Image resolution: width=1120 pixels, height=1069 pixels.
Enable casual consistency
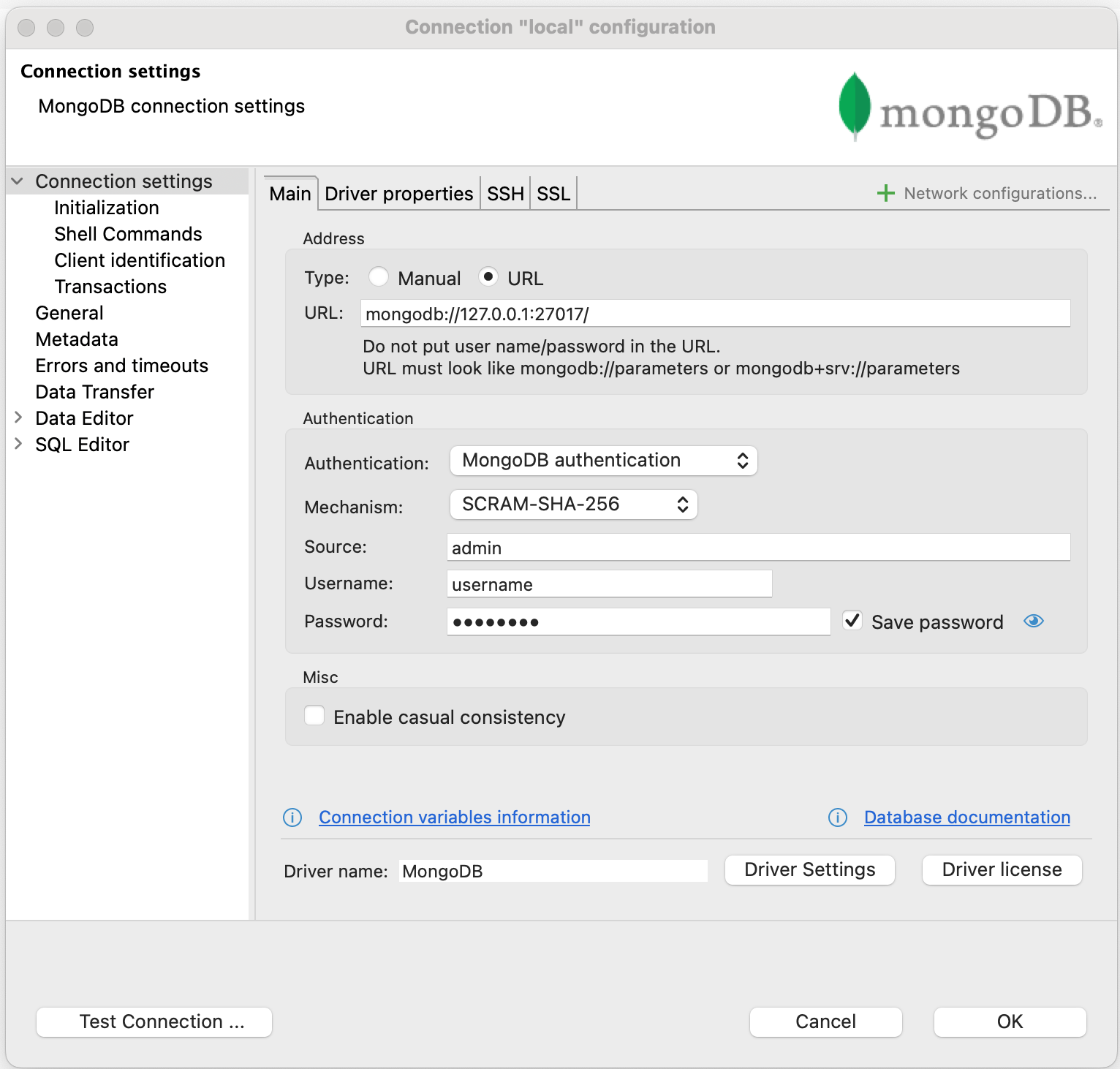[314, 715]
